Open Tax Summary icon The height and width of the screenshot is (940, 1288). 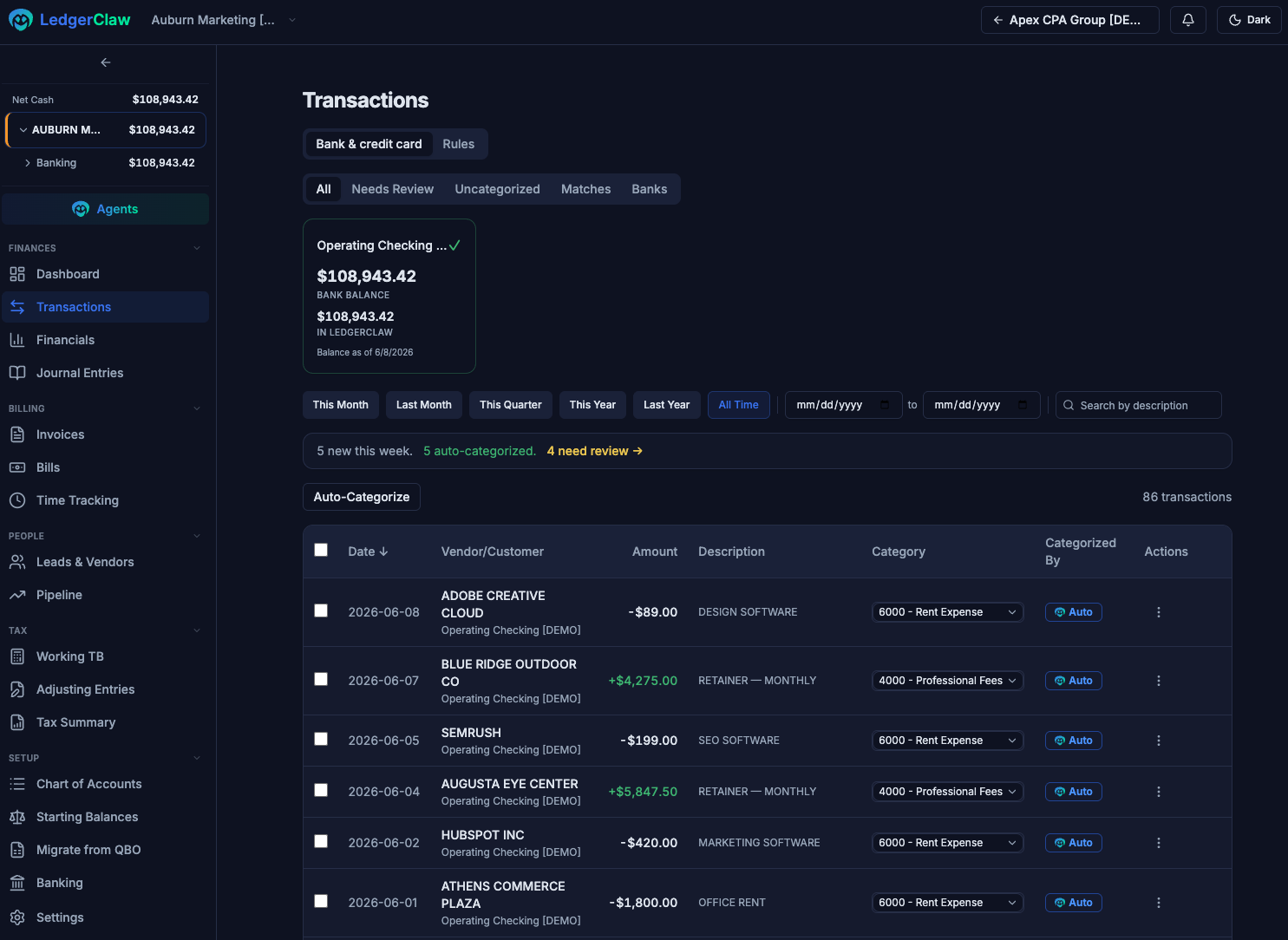click(x=17, y=722)
